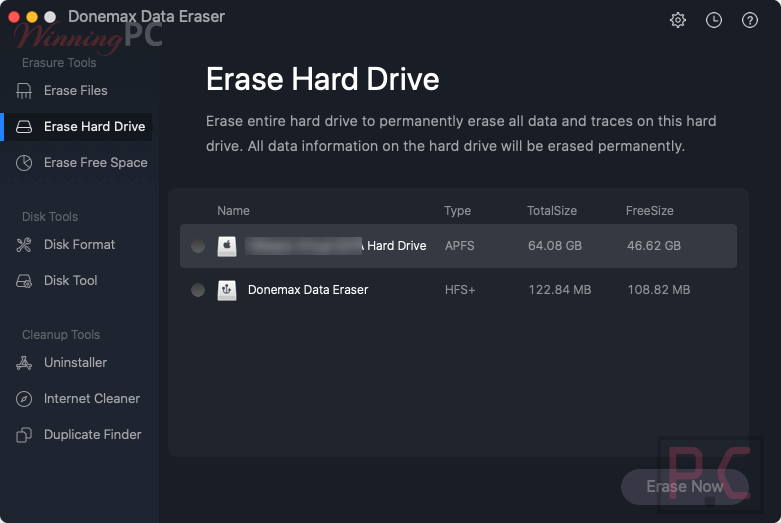Click the 122.84 MB total size value

pos(559,290)
